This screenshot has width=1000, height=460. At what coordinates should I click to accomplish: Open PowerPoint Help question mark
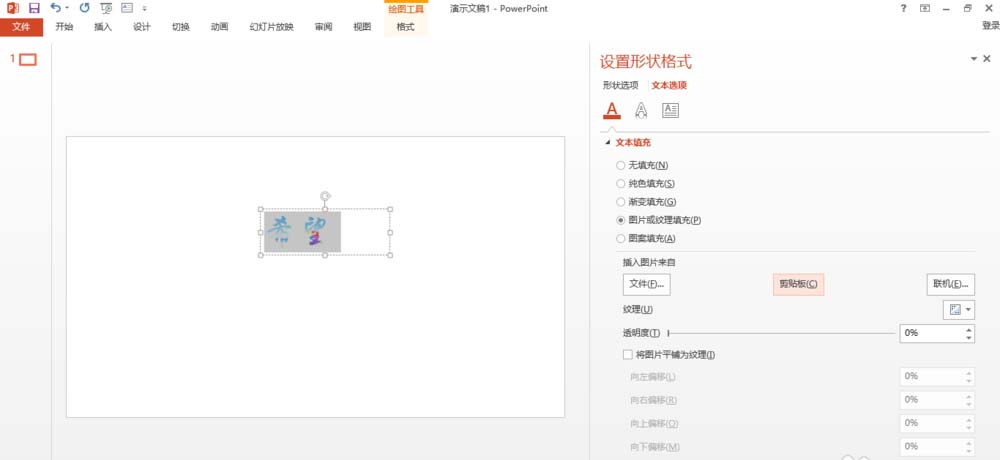coord(904,8)
